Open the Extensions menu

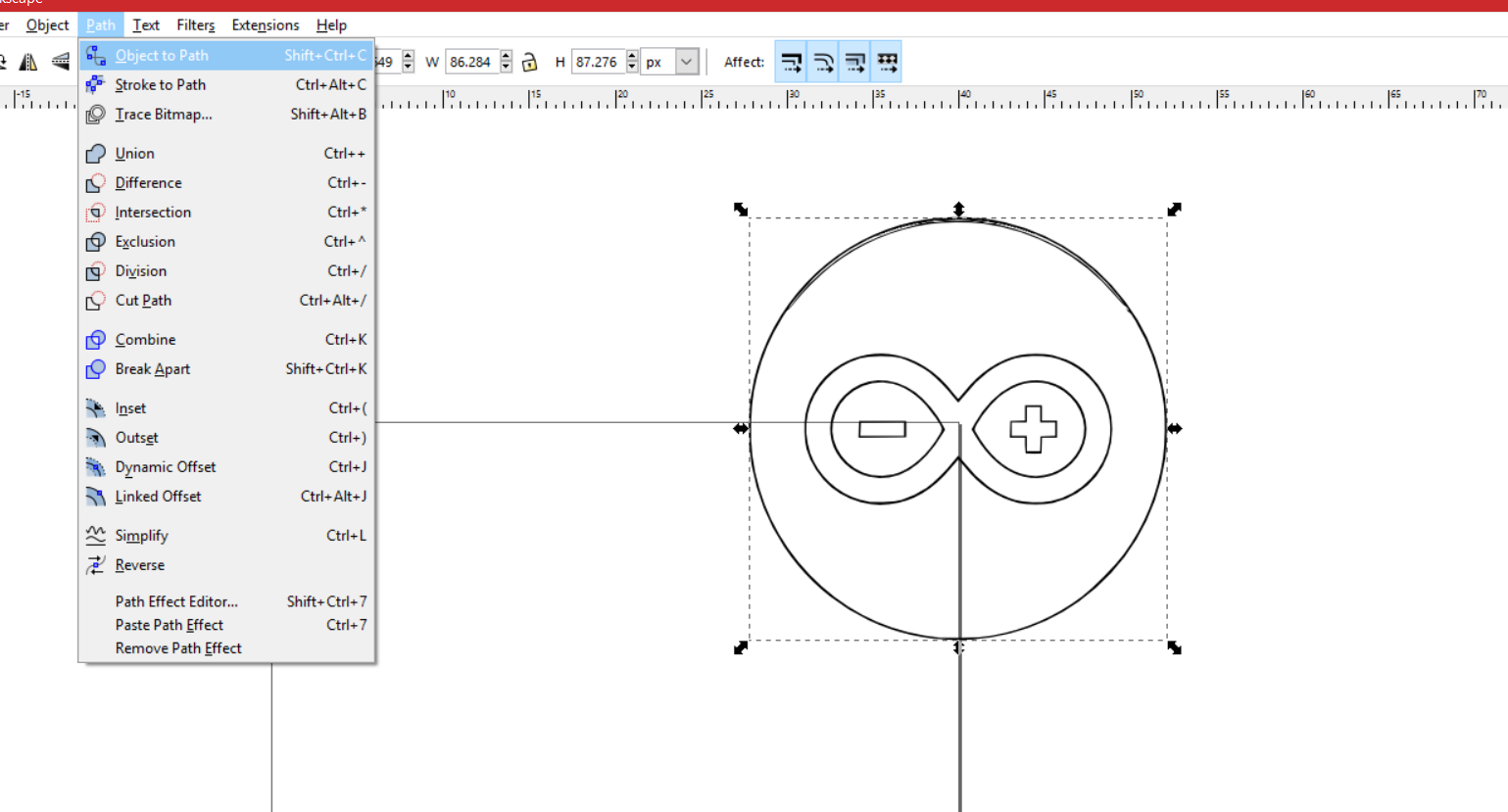coord(265,24)
